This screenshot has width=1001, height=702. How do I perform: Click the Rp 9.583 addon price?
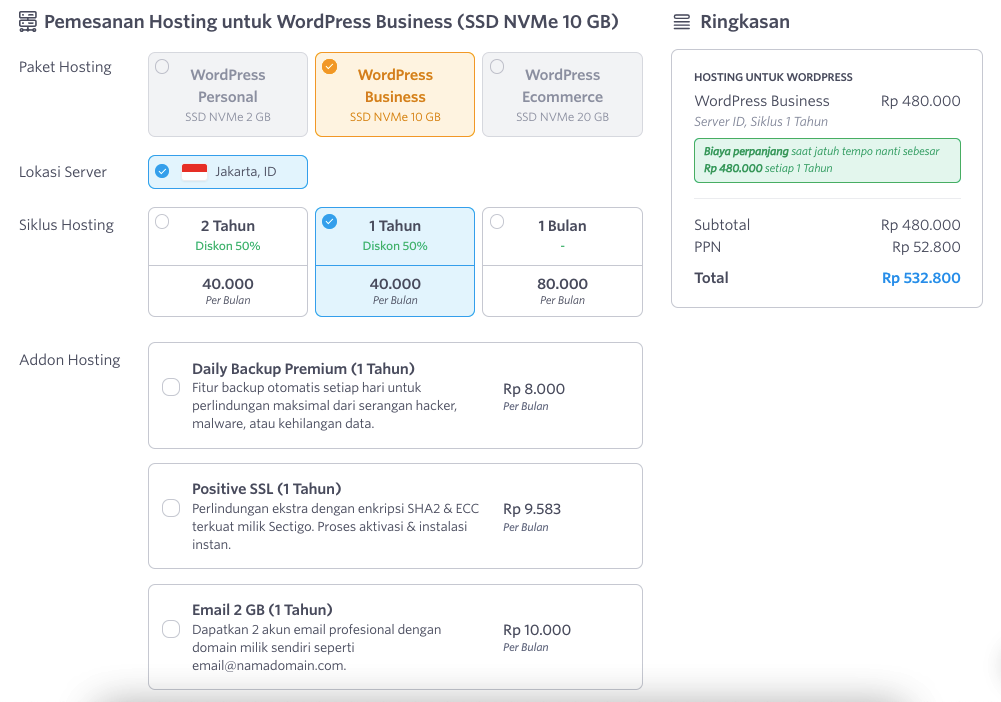pos(532,509)
